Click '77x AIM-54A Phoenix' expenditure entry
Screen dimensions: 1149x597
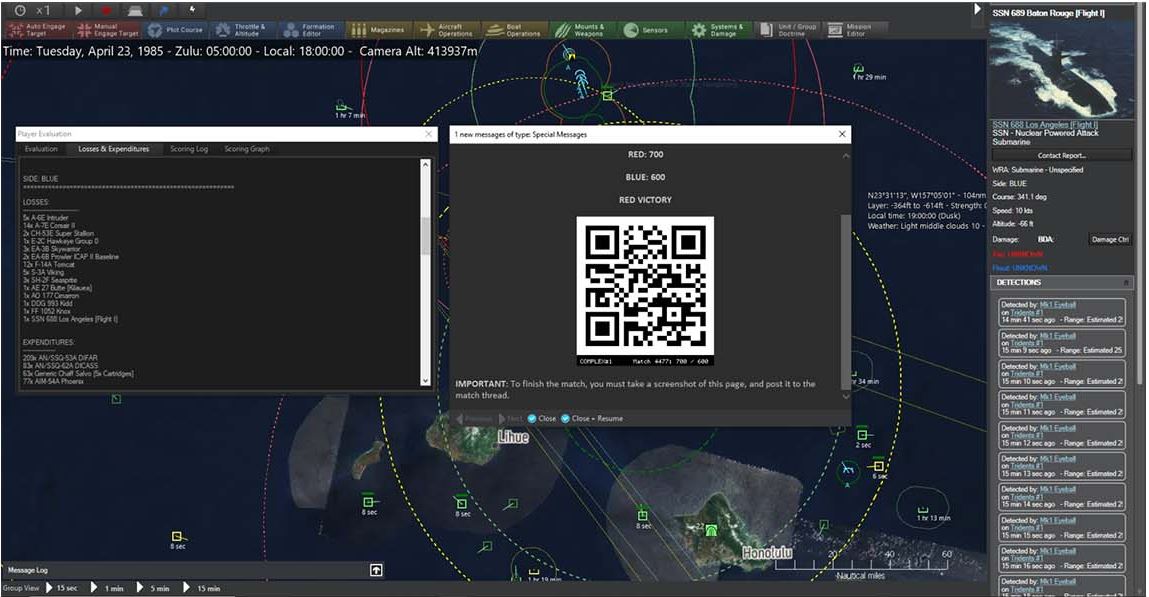53,381
